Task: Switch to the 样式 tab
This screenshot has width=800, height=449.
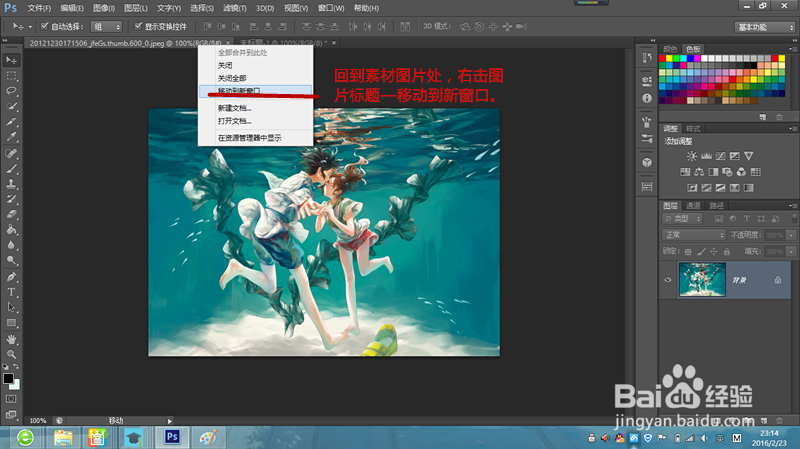Action: [x=693, y=129]
